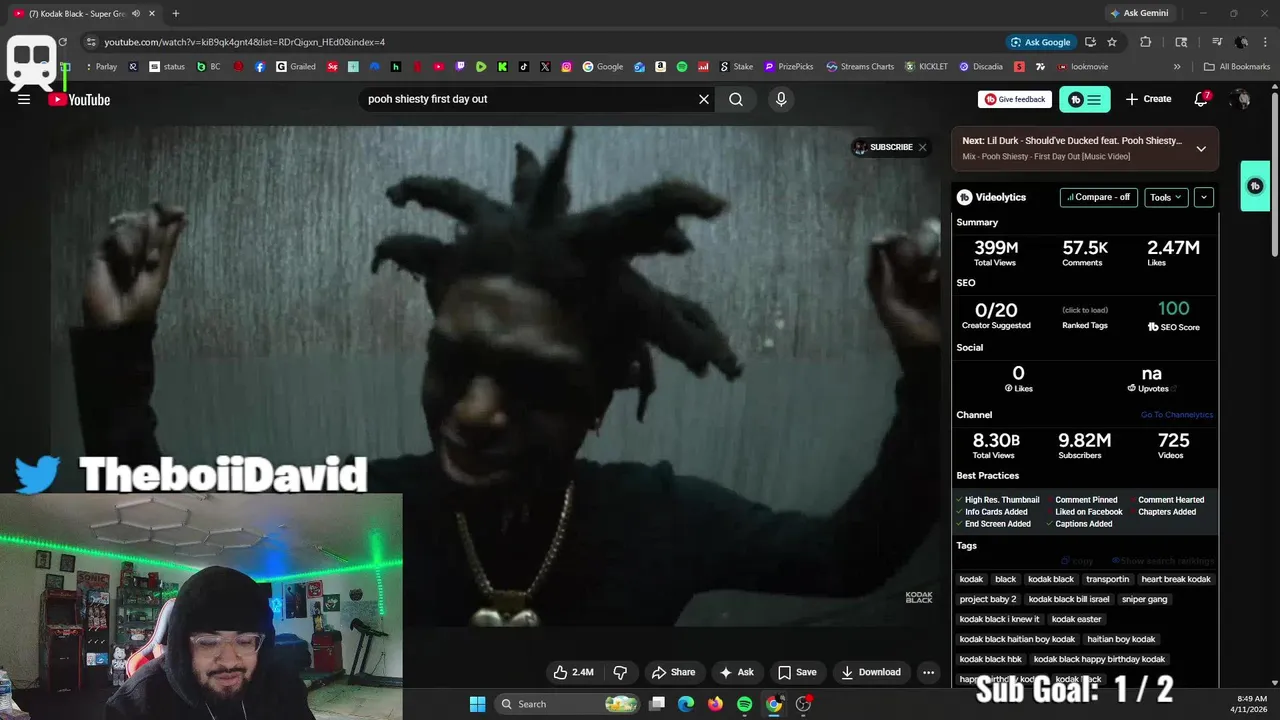
Task: Open Firefox from taskbar
Action: (715, 704)
